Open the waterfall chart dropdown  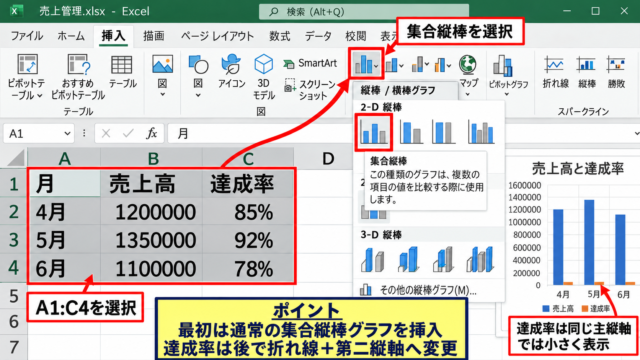pyautogui.click(x=427, y=64)
